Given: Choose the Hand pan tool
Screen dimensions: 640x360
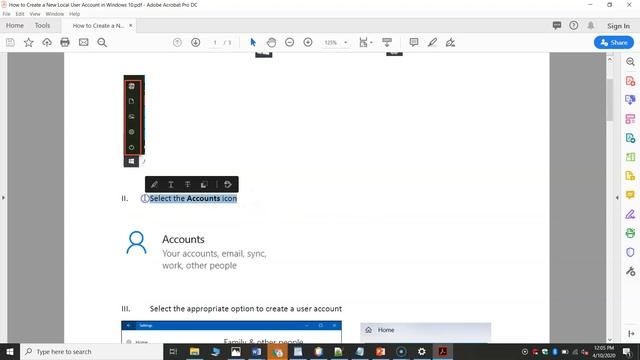Looking at the screenshot, I should (x=271, y=42).
